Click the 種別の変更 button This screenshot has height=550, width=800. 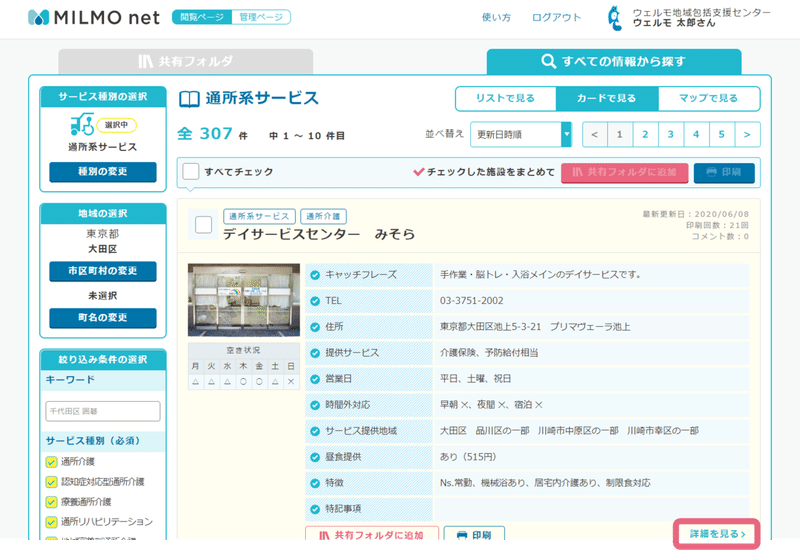(x=103, y=172)
